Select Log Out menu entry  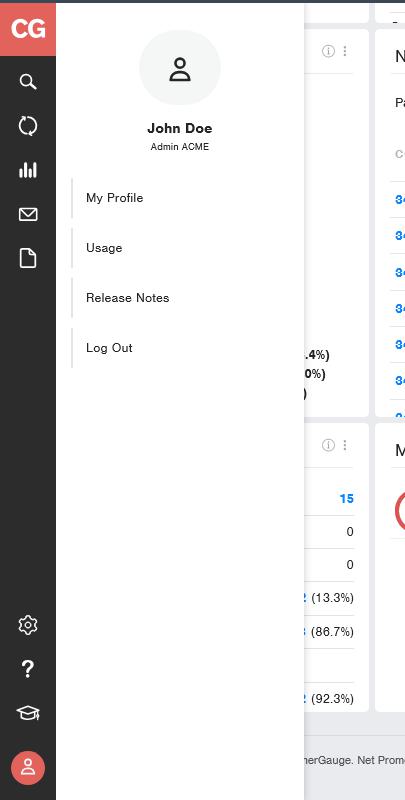[109, 348]
